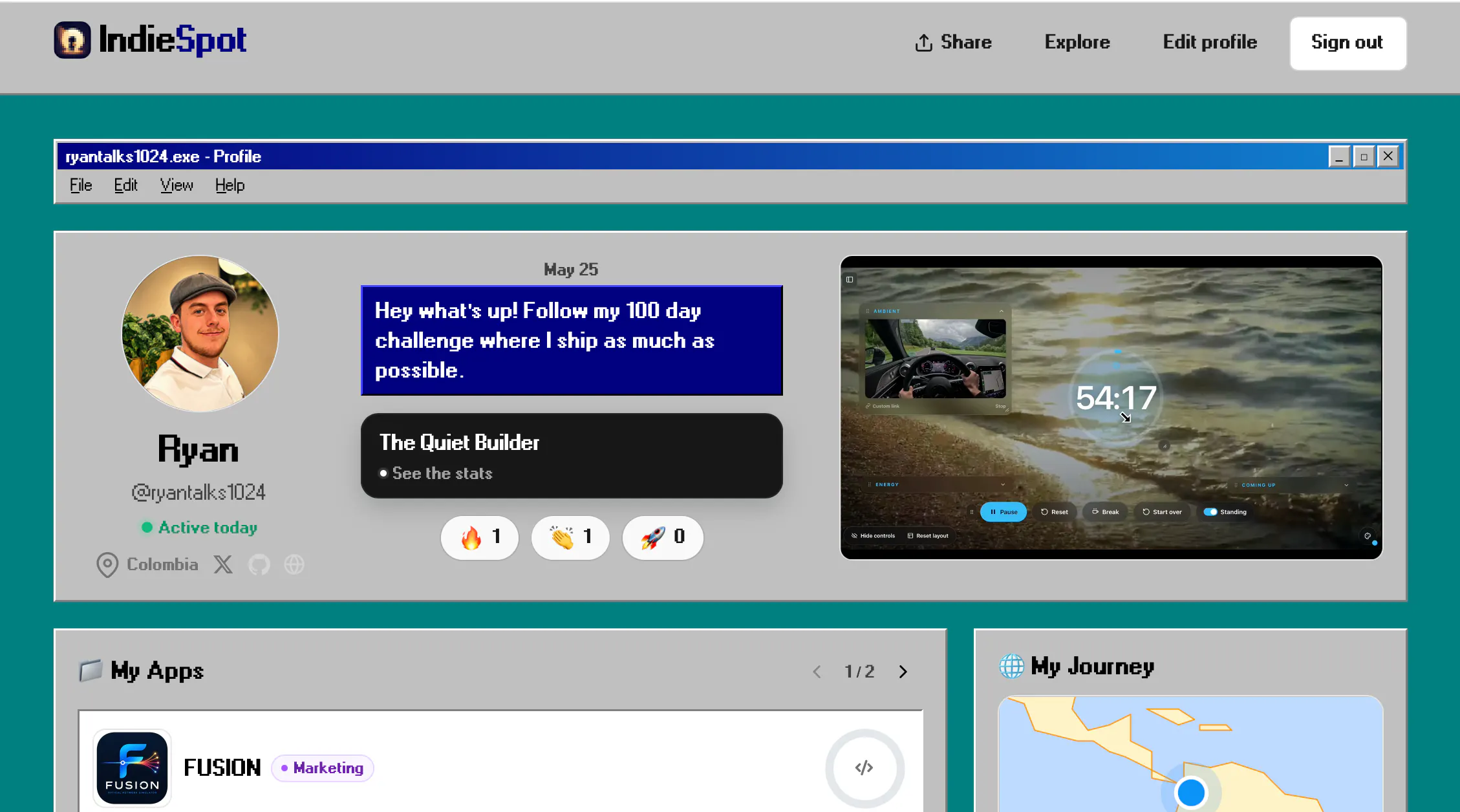Click the Sign out button
Screen dimensions: 1460x812
tap(1347, 43)
